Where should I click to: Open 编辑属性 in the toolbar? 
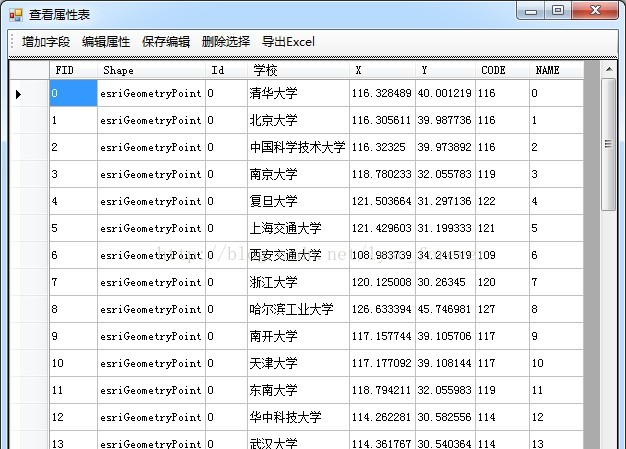(x=106, y=42)
